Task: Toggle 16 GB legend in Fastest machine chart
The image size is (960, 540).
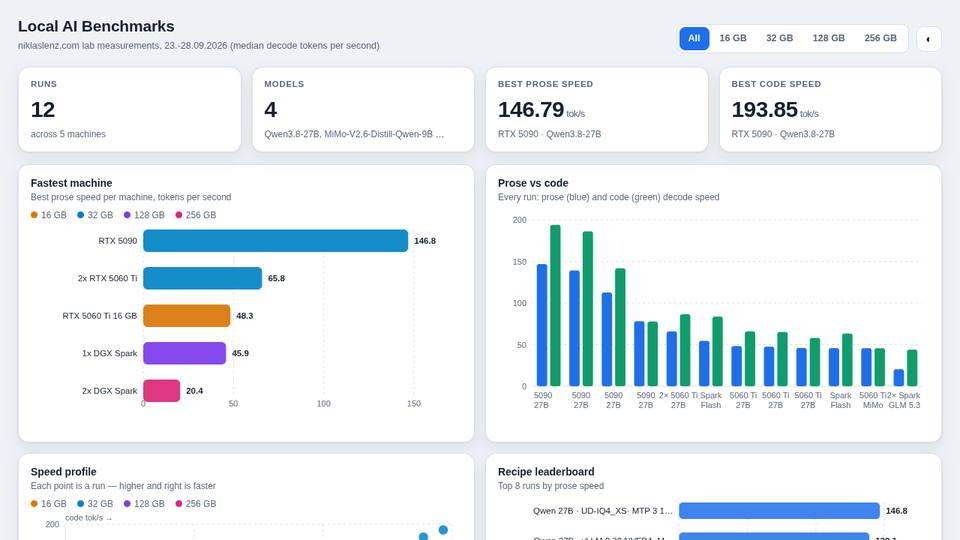Action: 48,215
